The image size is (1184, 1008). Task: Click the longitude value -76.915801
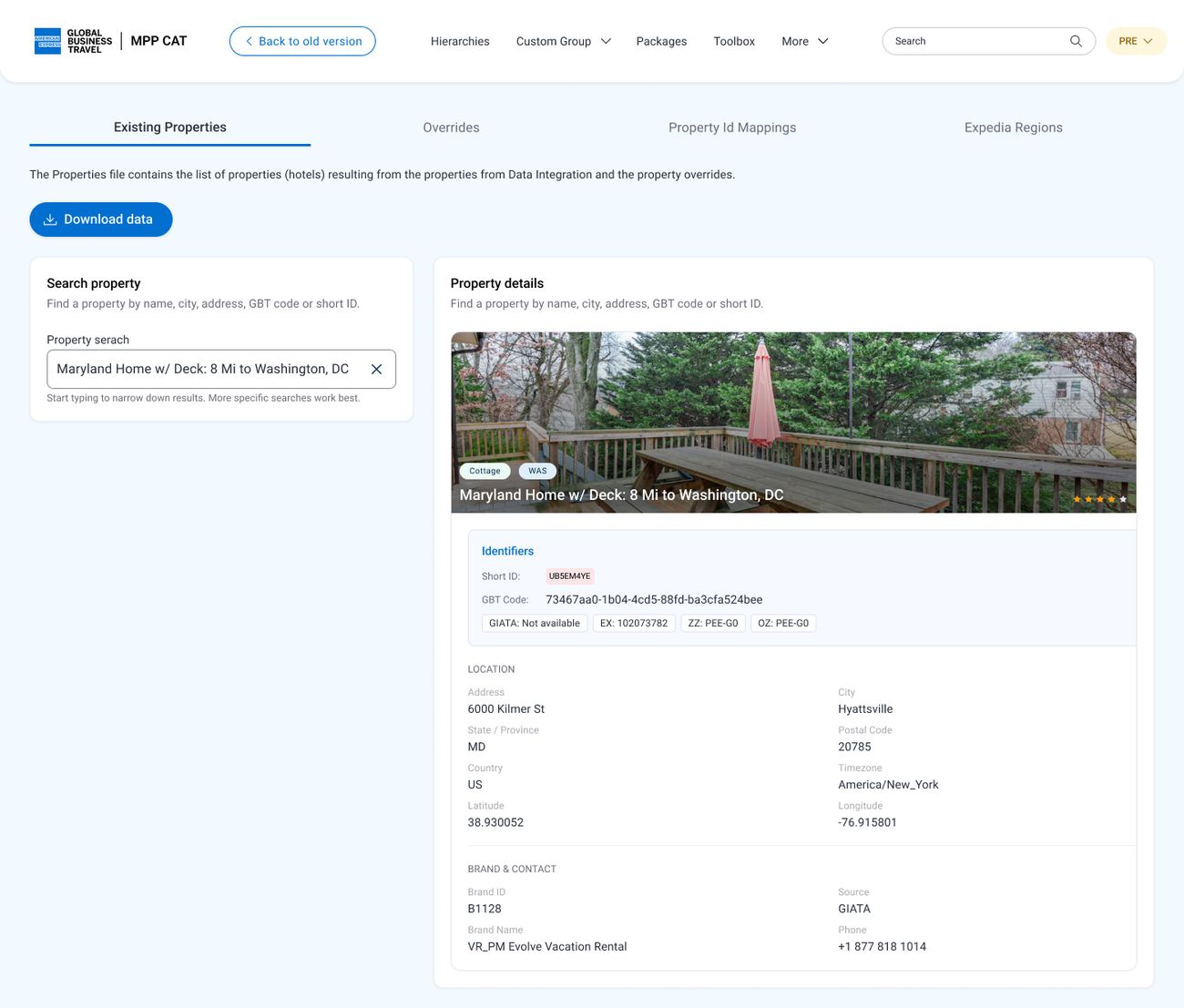coord(867,822)
